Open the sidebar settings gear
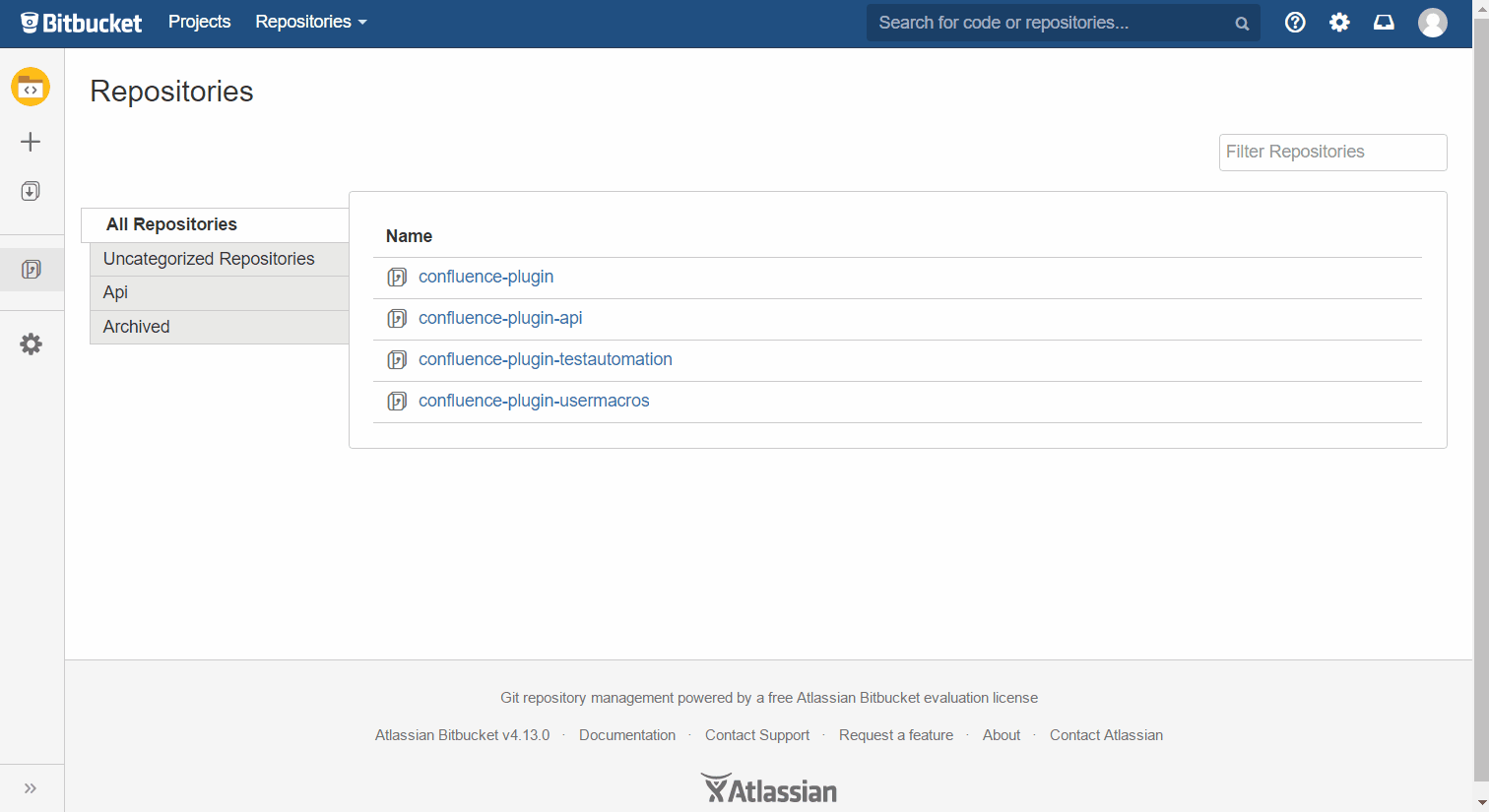This screenshot has width=1489, height=812. pos(31,344)
